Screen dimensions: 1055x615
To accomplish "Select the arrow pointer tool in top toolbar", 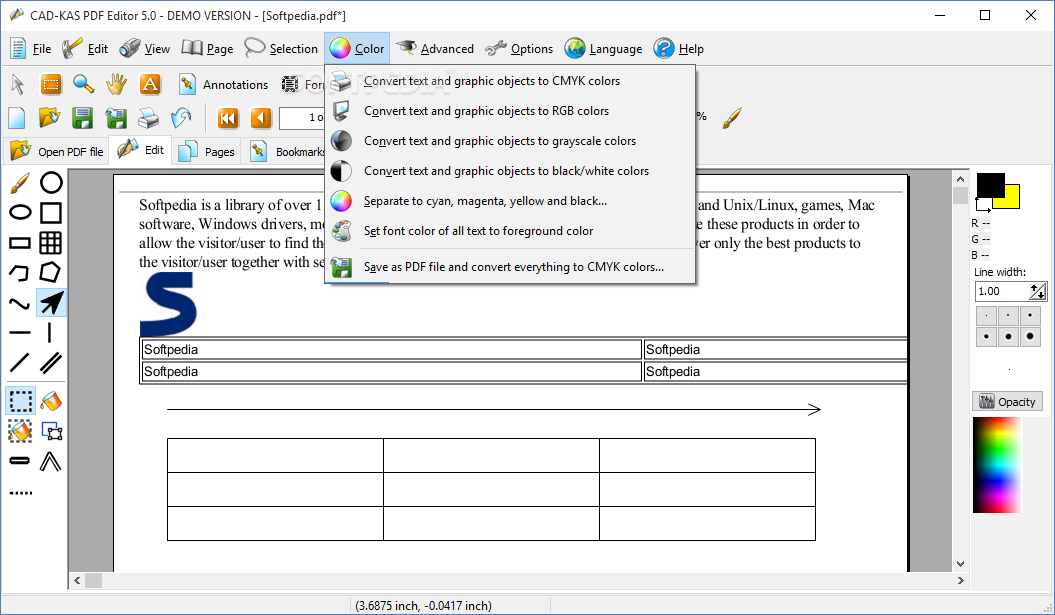I will tap(17, 84).
